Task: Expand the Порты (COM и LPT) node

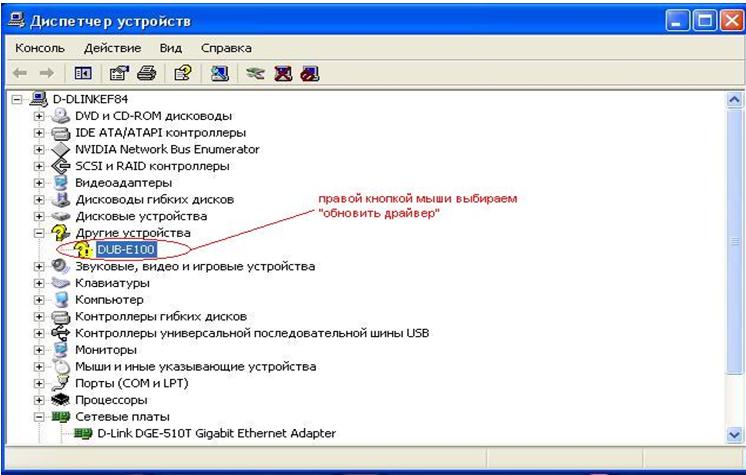Action: click(x=39, y=383)
